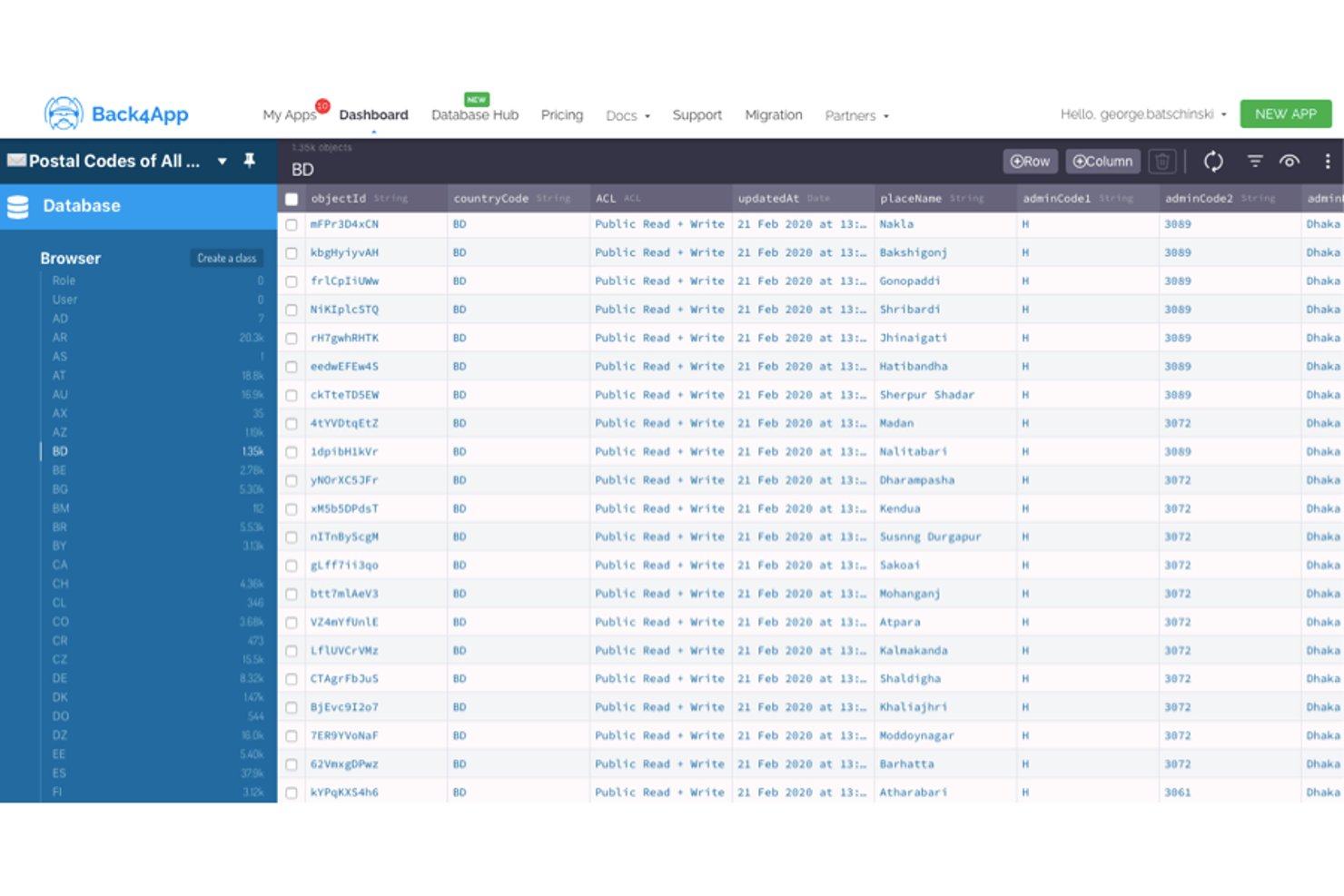Check the row kbgHyiyvAH checkbox
Image resolution: width=1344 pixels, height=896 pixels.
point(292,253)
